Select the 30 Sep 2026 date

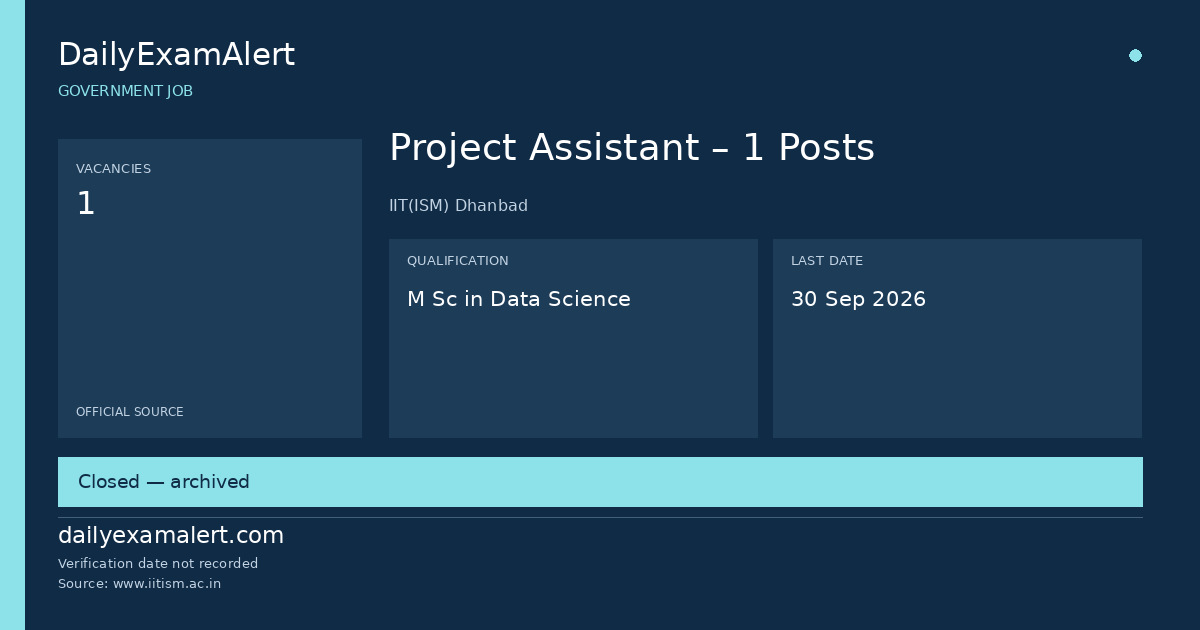click(858, 299)
